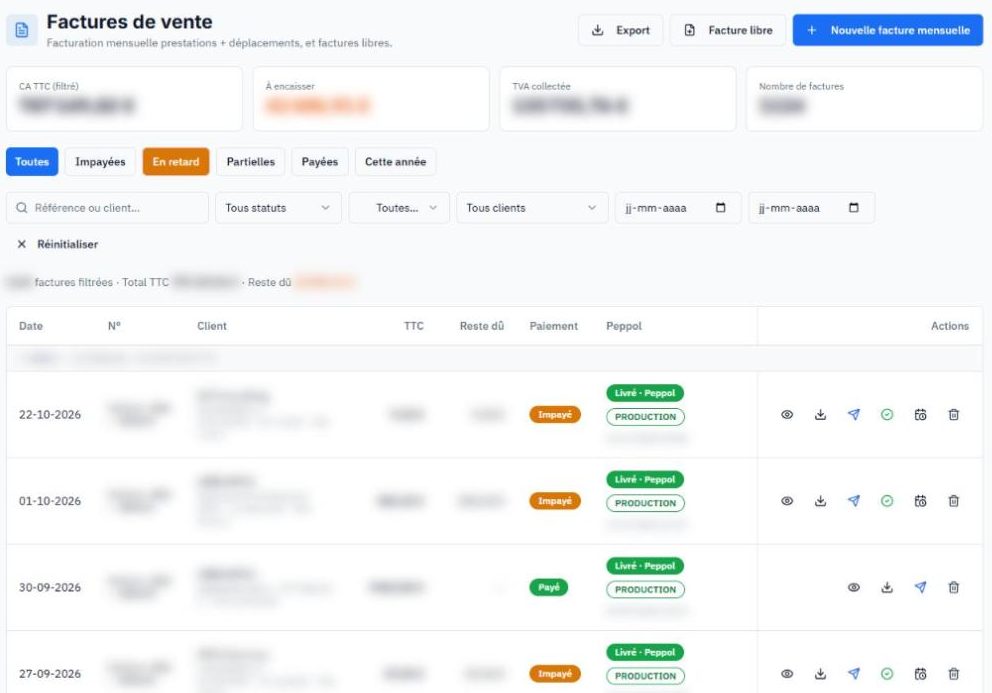The image size is (992, 693).
Task: Open the Toutes... filter dropdown
Action: [x=399, y=208]
